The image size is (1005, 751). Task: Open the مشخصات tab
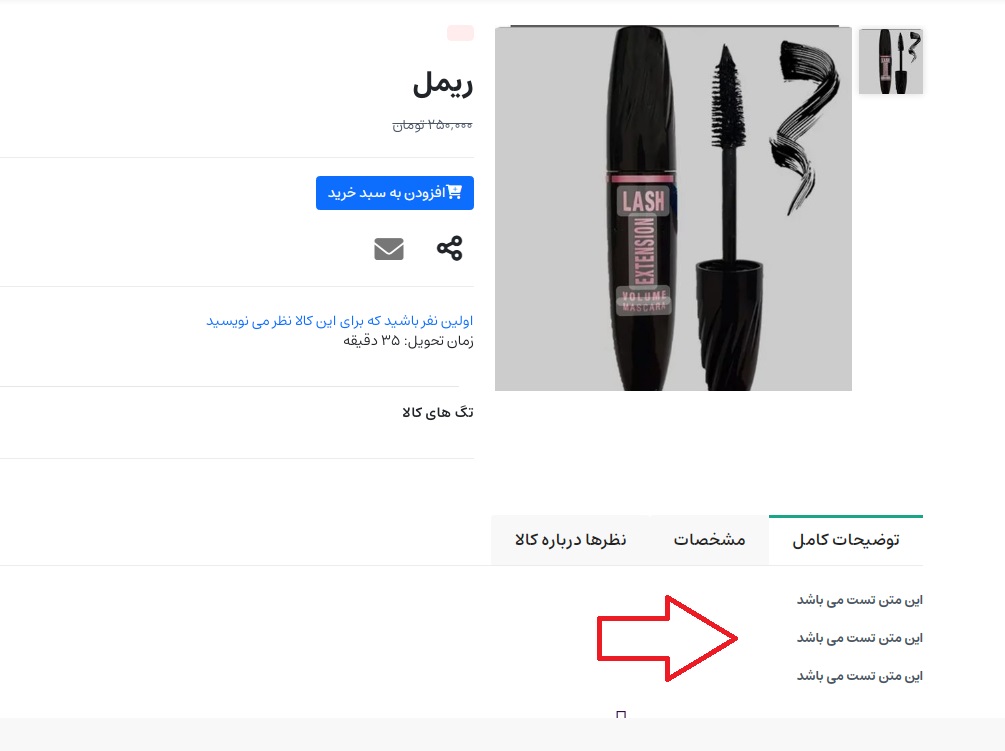(x=710, y=540)
